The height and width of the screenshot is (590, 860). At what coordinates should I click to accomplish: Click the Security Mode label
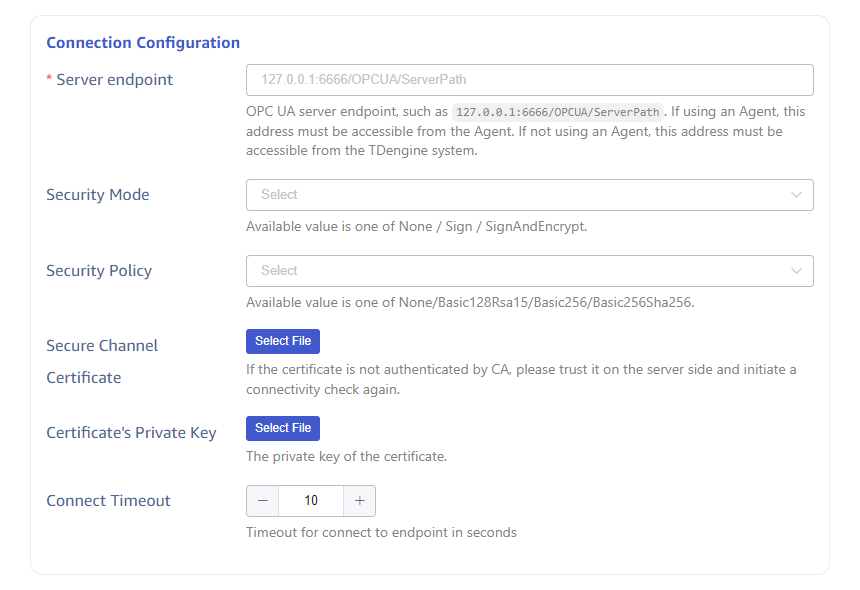(98, 195)
